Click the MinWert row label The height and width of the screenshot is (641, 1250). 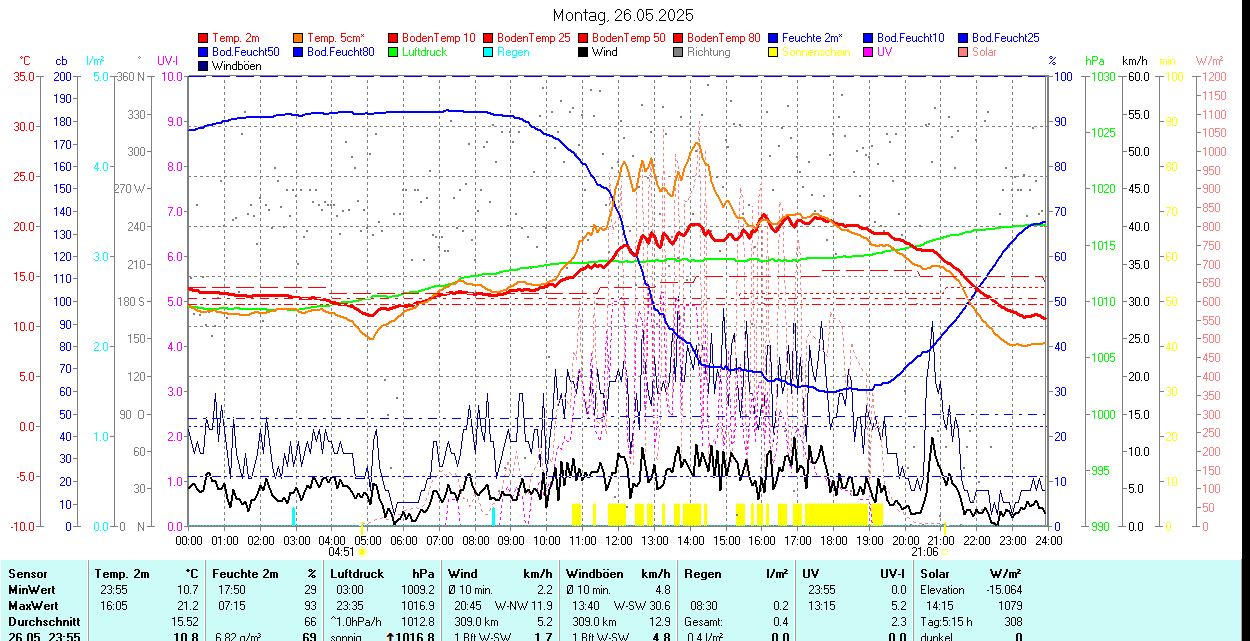(33, 590)
